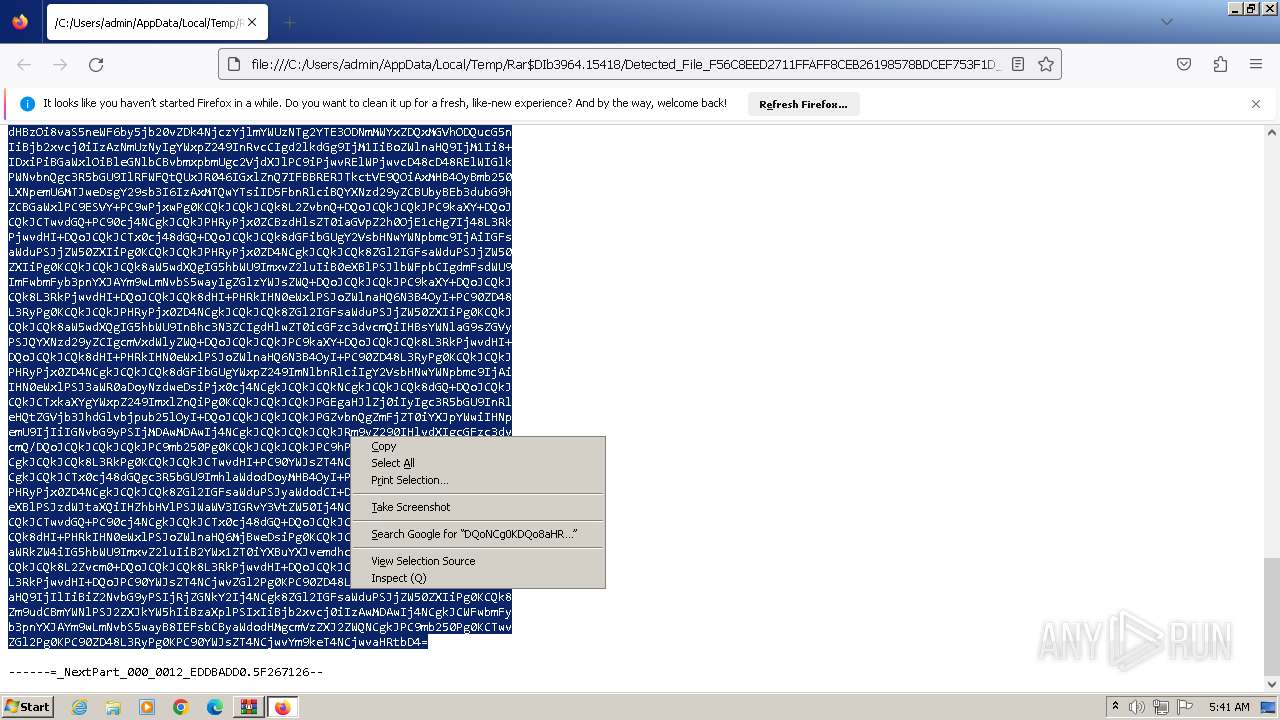Choose View Selection Source entry

(478, 561)
